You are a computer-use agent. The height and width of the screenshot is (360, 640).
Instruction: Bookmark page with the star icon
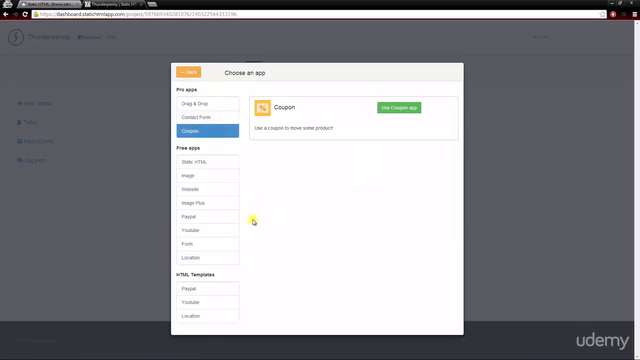click(x=602, y=14)
